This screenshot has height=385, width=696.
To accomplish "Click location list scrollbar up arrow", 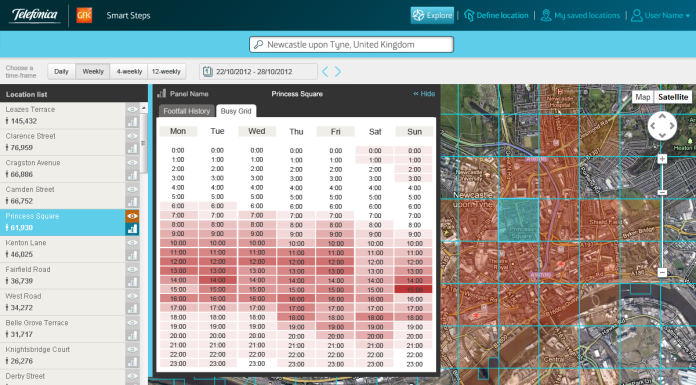I will [144, 108].
